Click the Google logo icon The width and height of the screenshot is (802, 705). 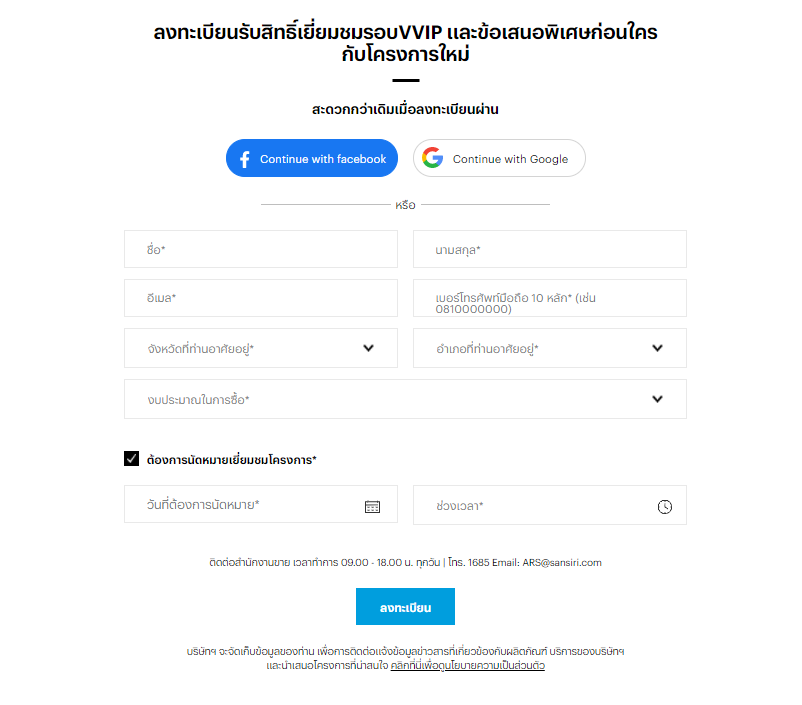(x=433, y=158)
